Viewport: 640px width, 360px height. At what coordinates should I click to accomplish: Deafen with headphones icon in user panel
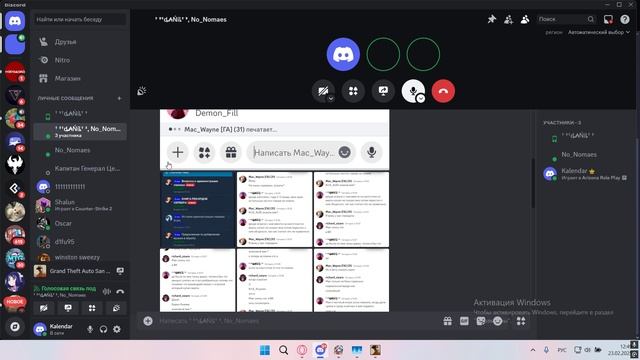point(103,329)
